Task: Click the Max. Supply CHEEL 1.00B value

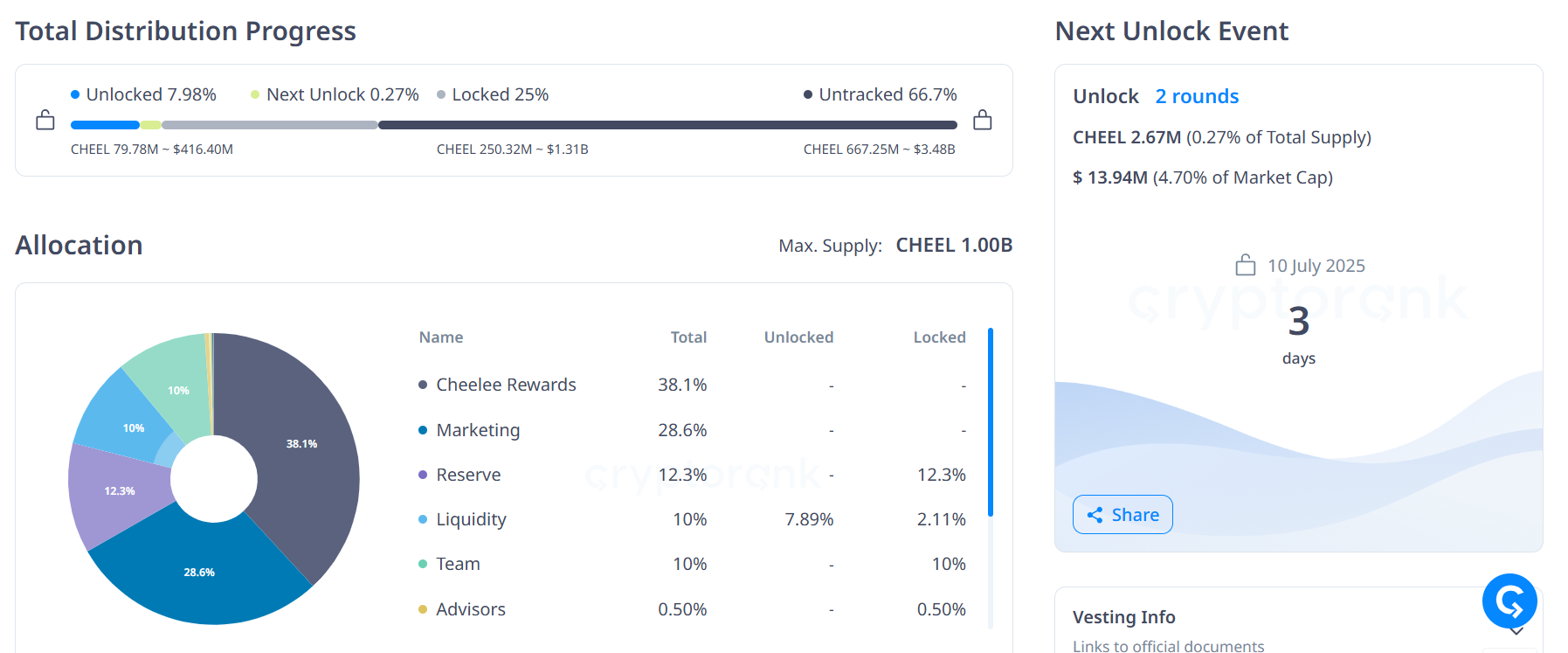Action: (x=954, y=246)
